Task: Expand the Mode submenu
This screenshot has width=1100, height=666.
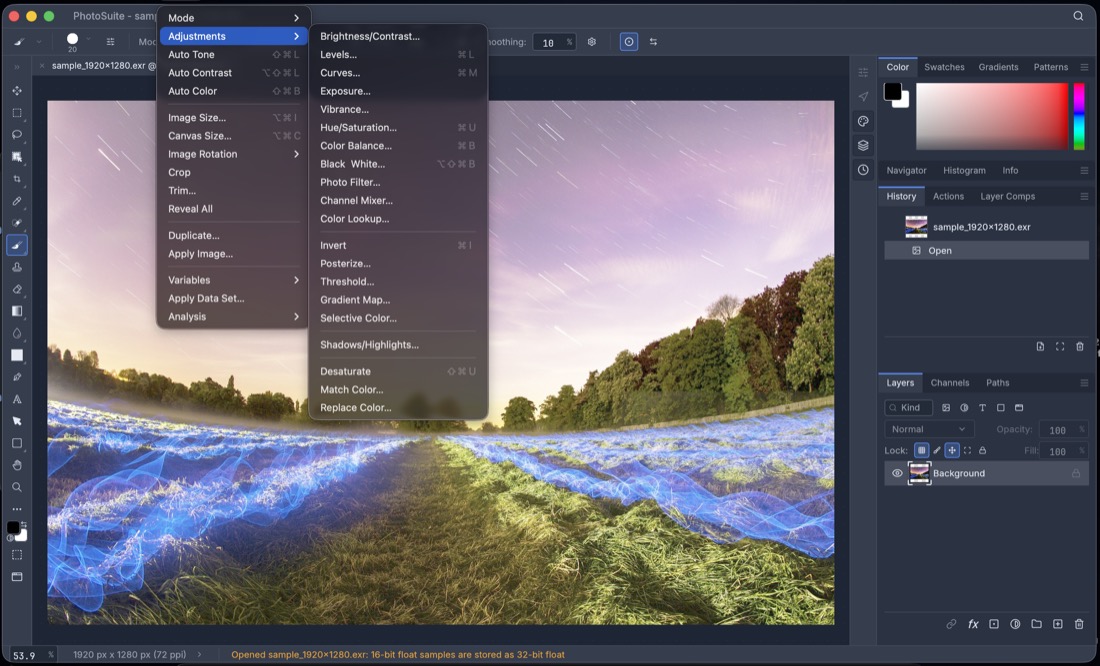Action: click(234, 18)
